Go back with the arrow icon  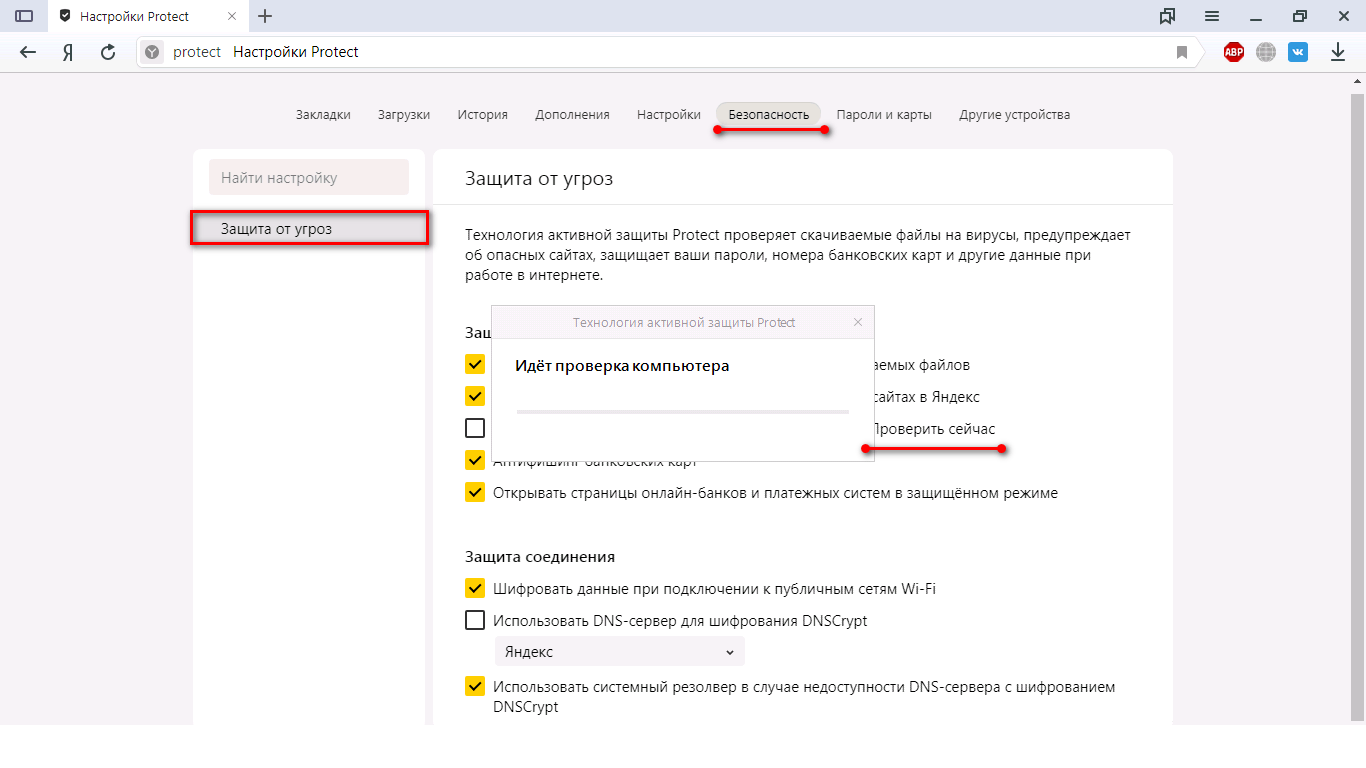click(28, 52)
